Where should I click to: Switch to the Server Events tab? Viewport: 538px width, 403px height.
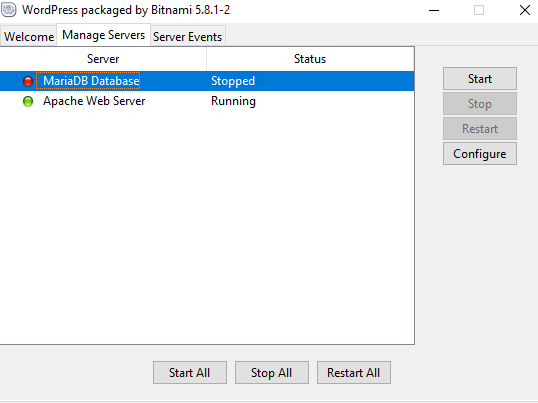point(187,36)
